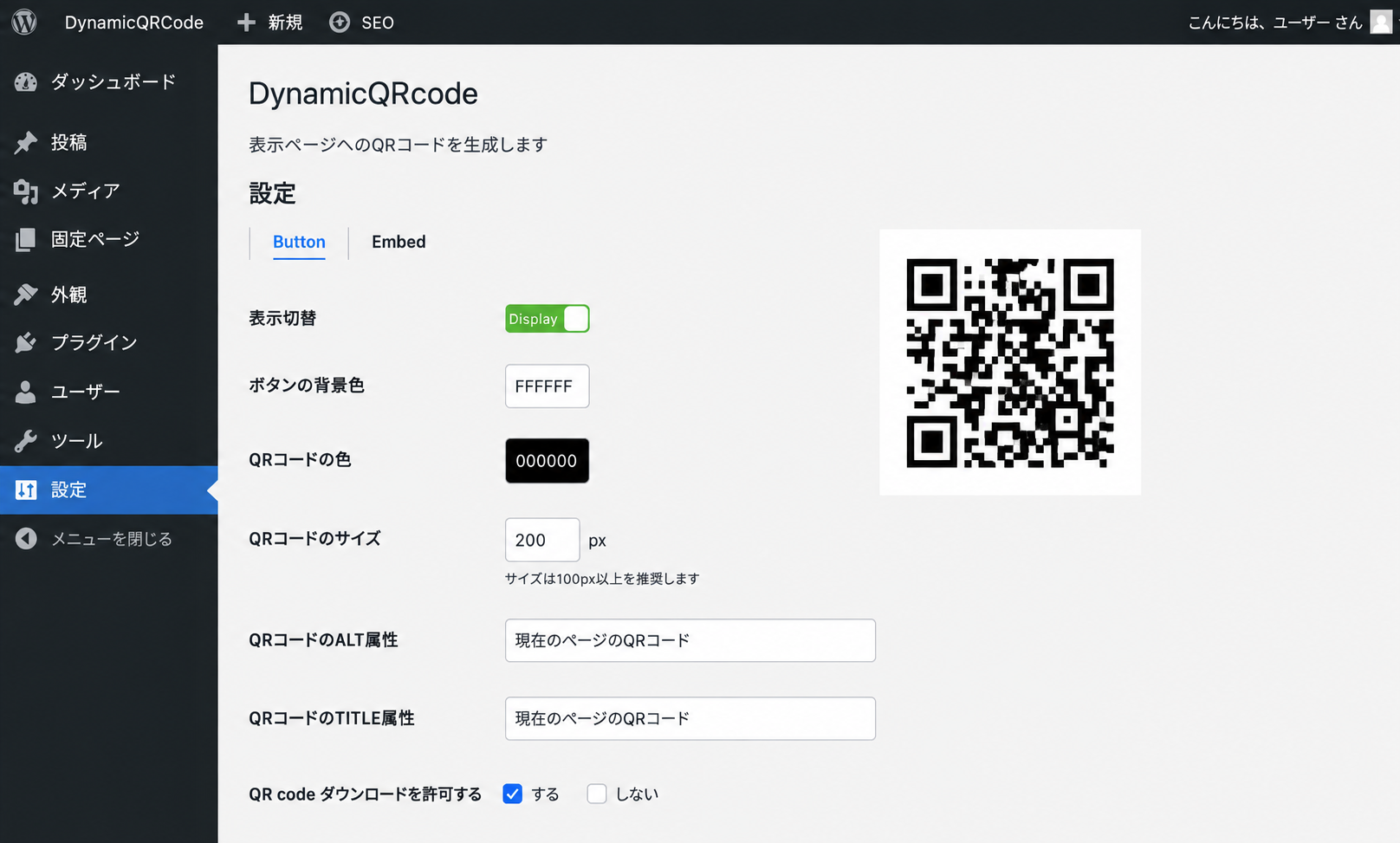Switch to the Button tab
Image resolution: width=1400 pixels, height=843 pixels.
point(299,242)
